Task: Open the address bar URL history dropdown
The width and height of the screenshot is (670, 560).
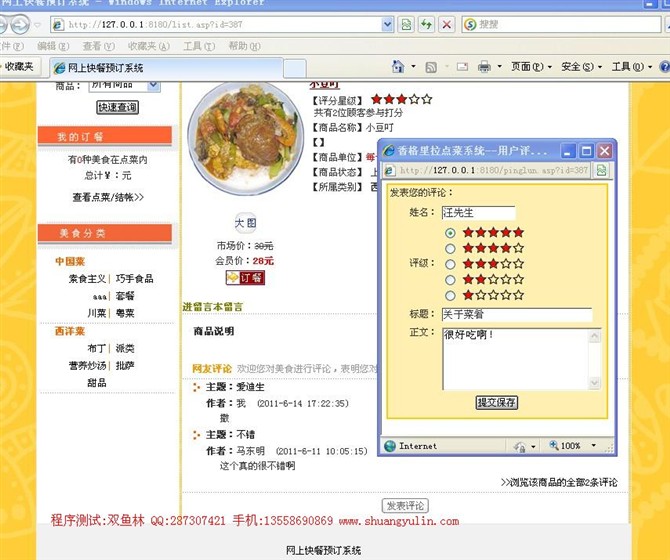Action: click(x=387, y=24)
